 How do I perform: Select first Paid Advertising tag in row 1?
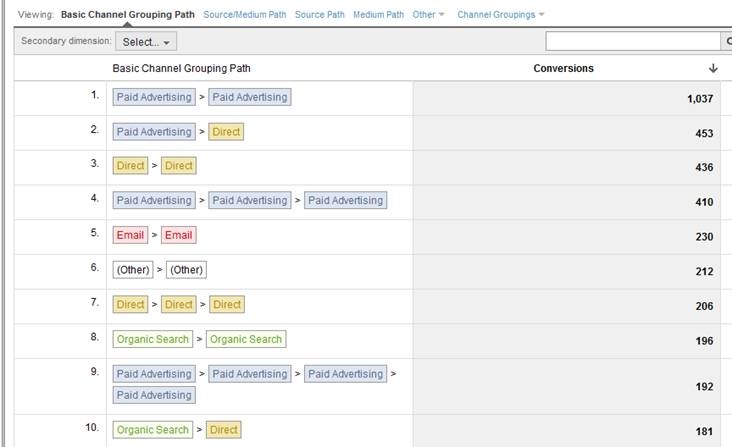pos(153,97)
